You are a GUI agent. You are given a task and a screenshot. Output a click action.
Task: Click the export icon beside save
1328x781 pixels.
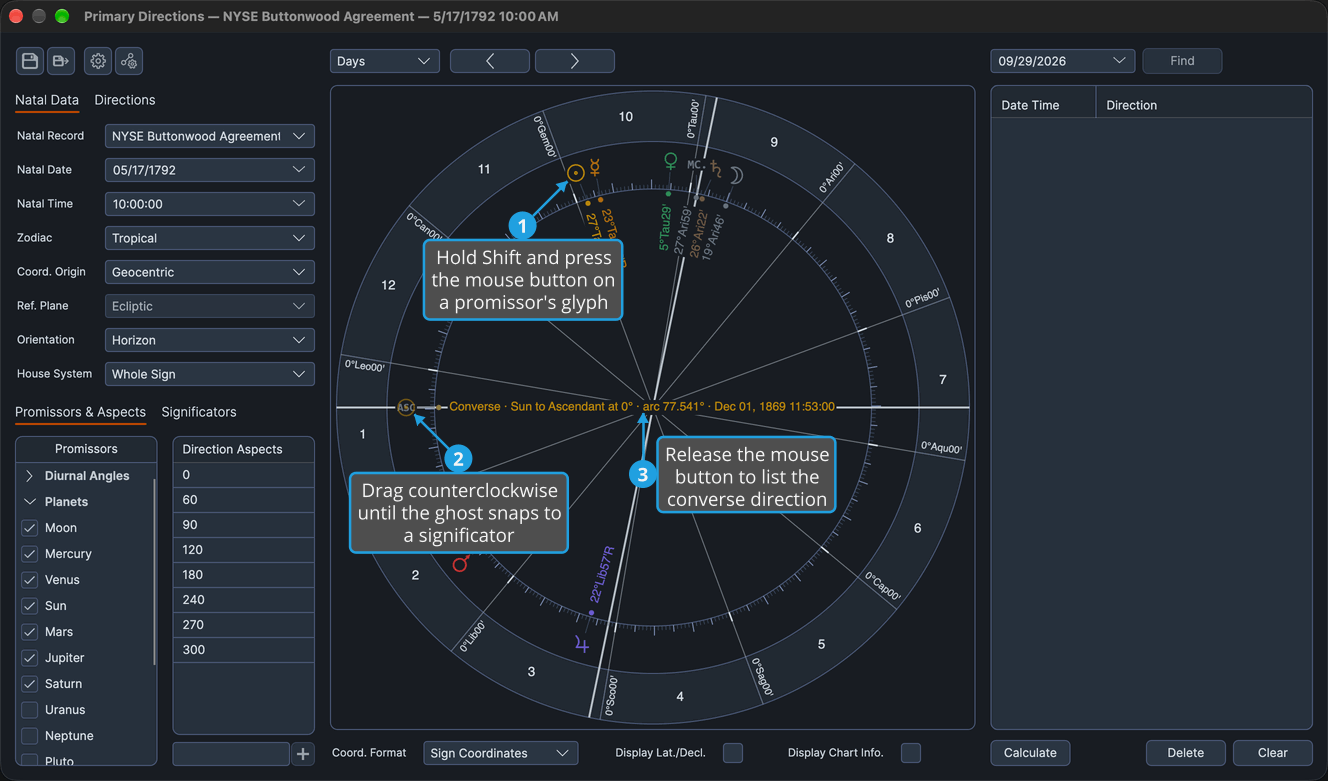pos(61,61)
